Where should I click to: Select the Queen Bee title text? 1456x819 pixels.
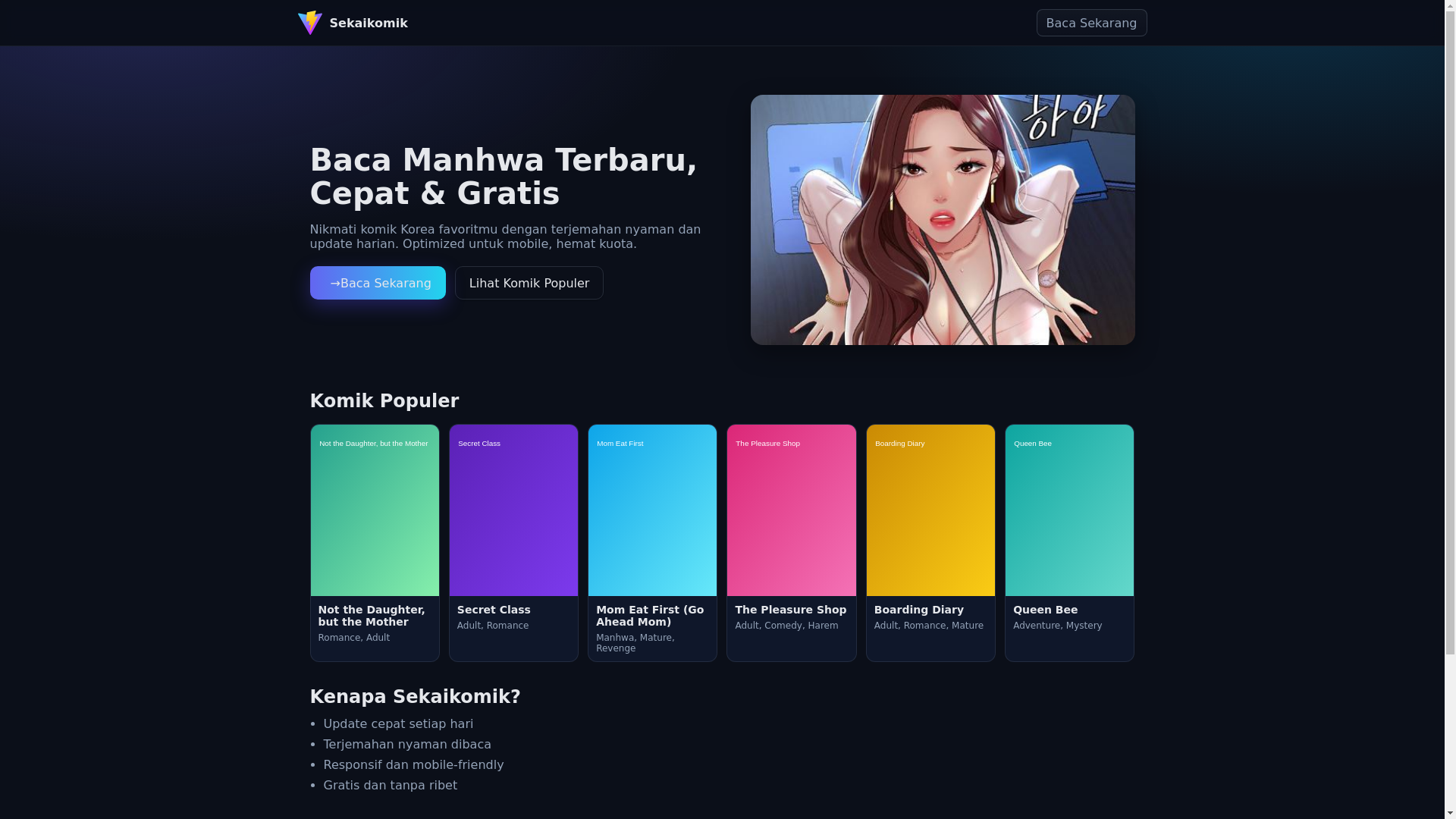click(x=1045, y=610)
